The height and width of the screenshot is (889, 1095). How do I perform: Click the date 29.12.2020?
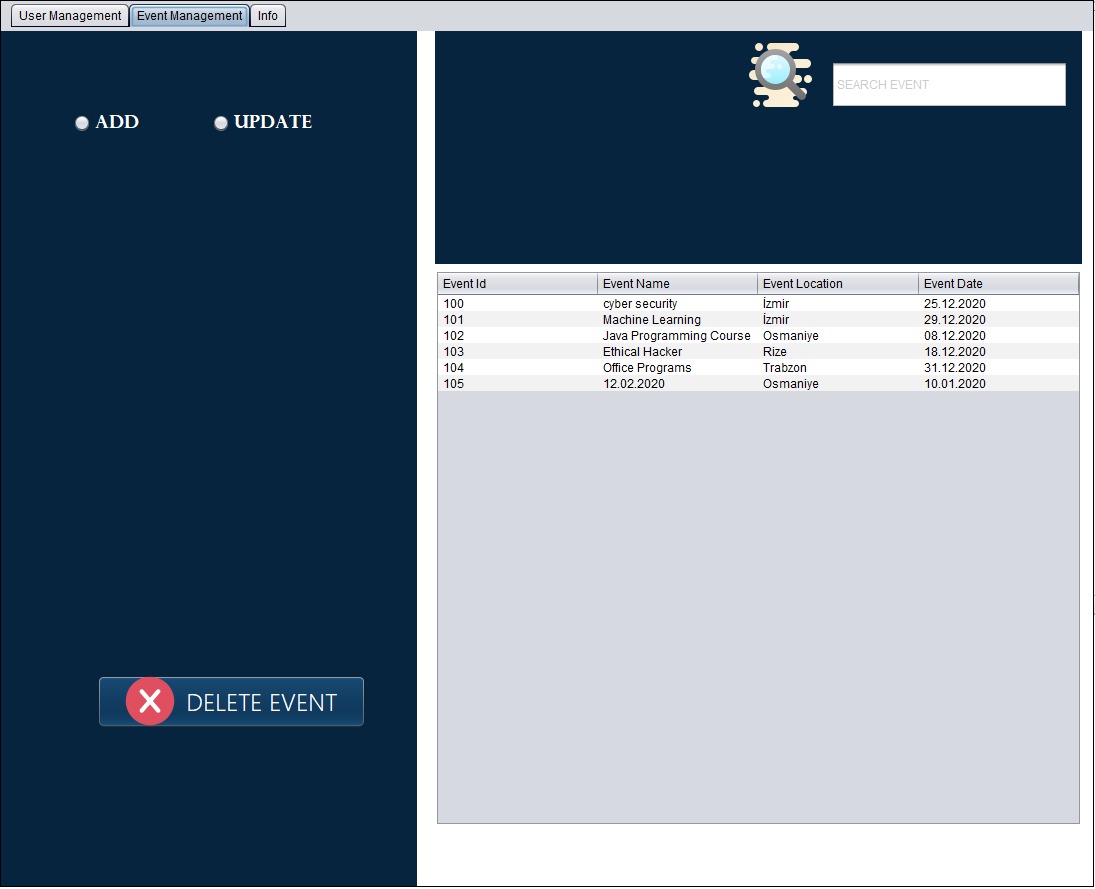(x=955, y=320)
